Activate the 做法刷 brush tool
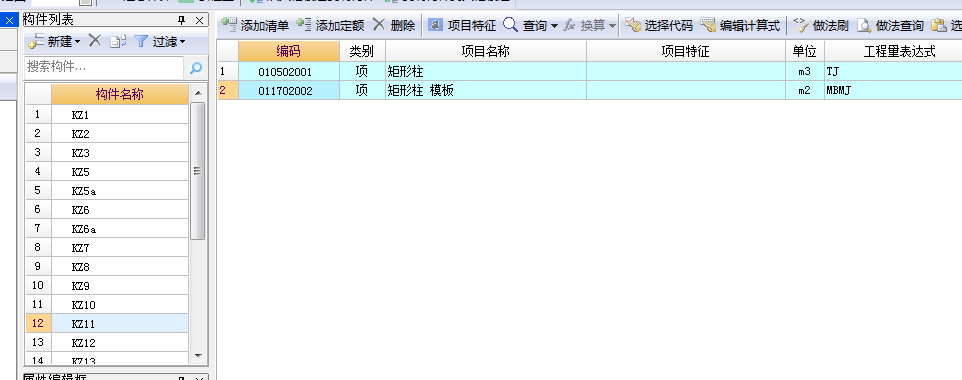Viewport: 962px width, 380px height. tap(821, 25)
